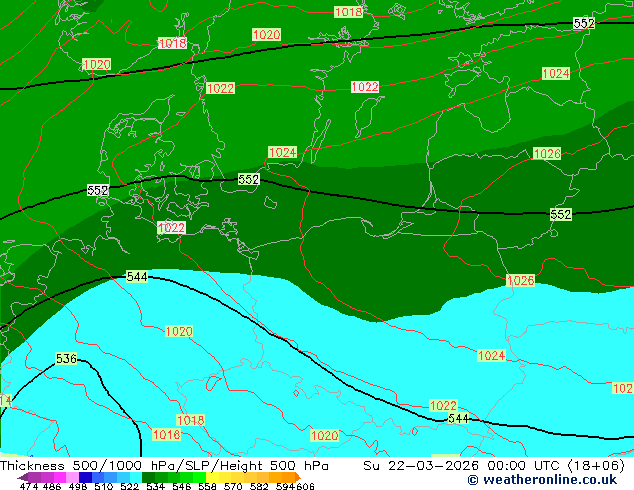
Task: Click the 498 value under the legend
Action: point(78,486)
